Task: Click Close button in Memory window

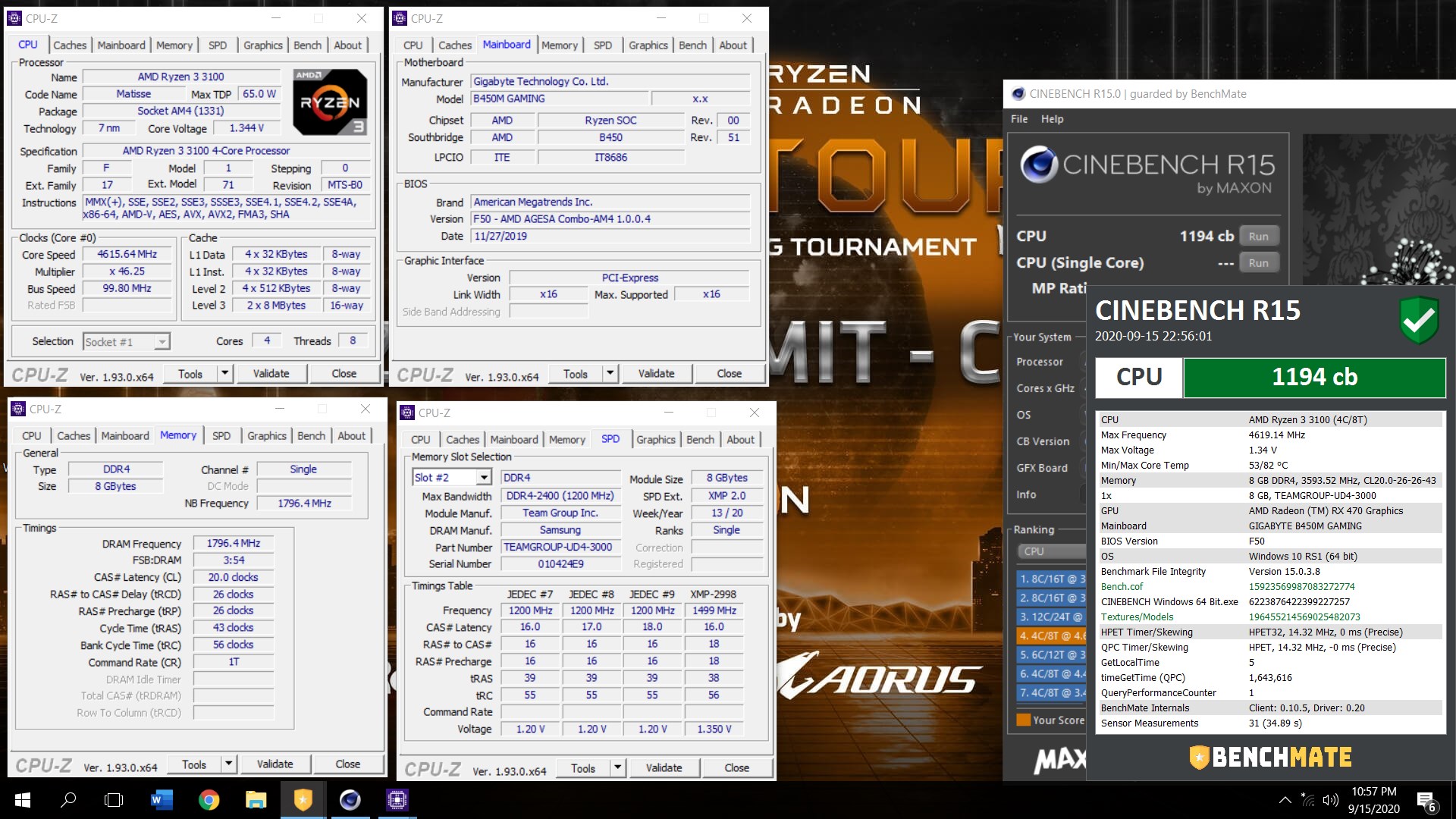Action: click(348, 764)
